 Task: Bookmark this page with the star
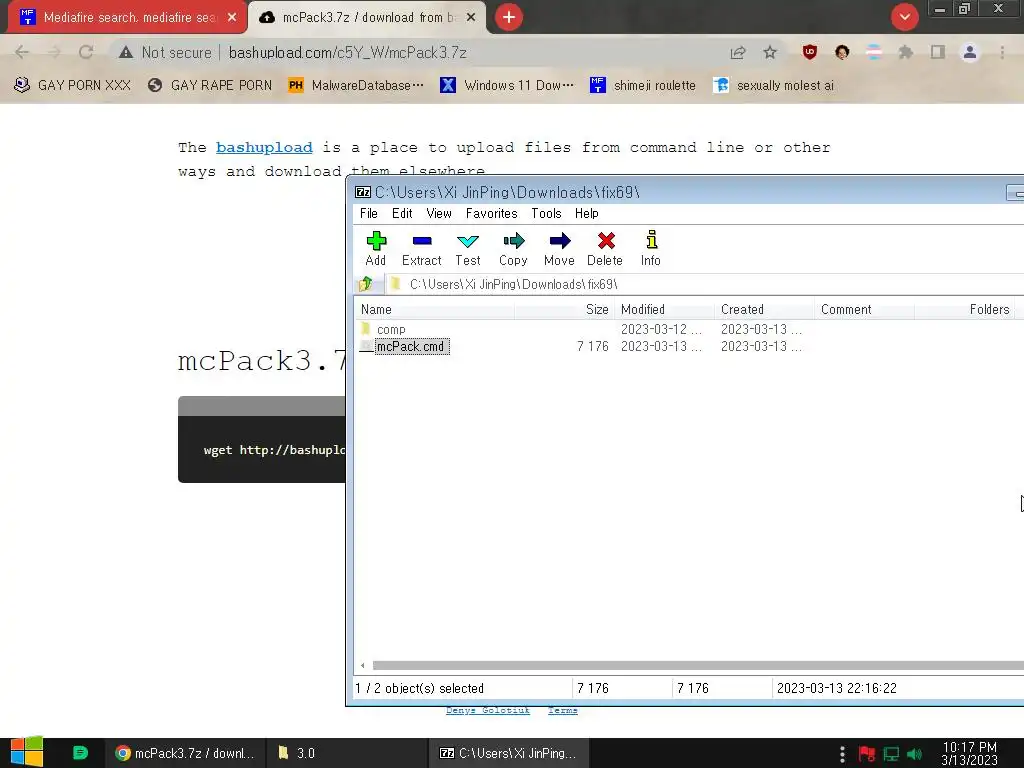770,52
